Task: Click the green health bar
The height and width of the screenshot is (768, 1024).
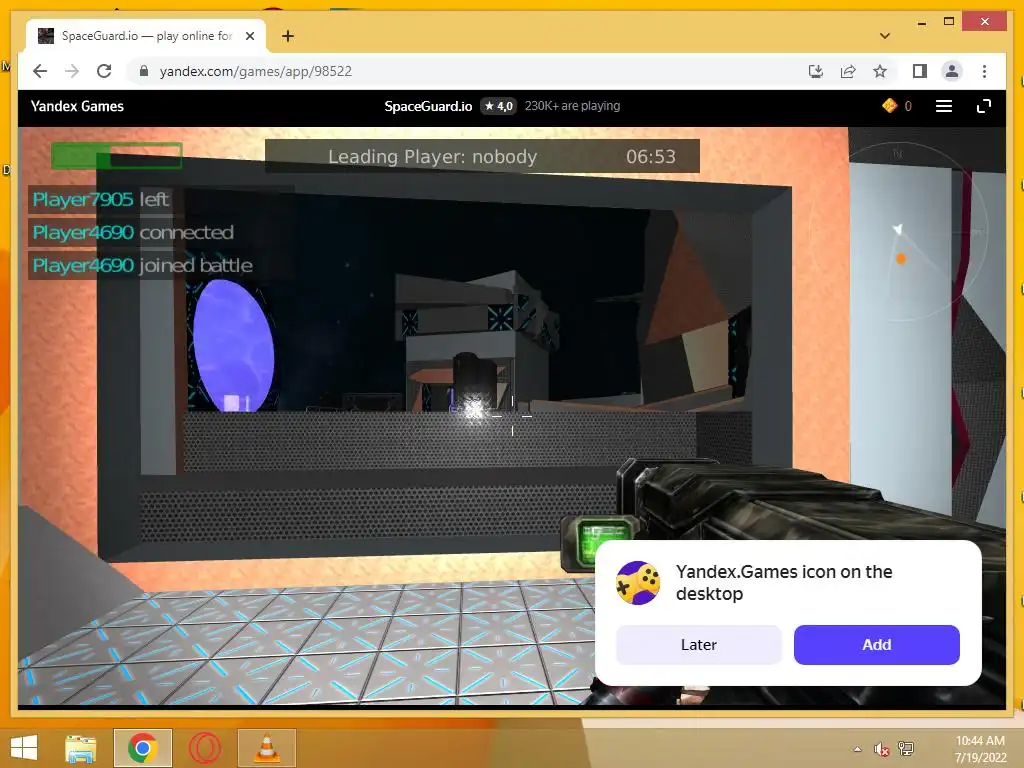Action: (x=116, y=156)
